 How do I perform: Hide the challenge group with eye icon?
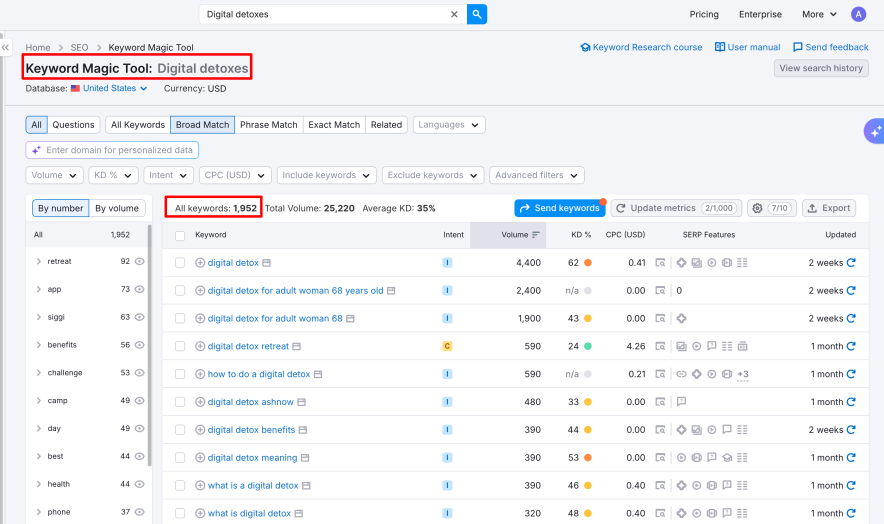(x=139, y=373)
